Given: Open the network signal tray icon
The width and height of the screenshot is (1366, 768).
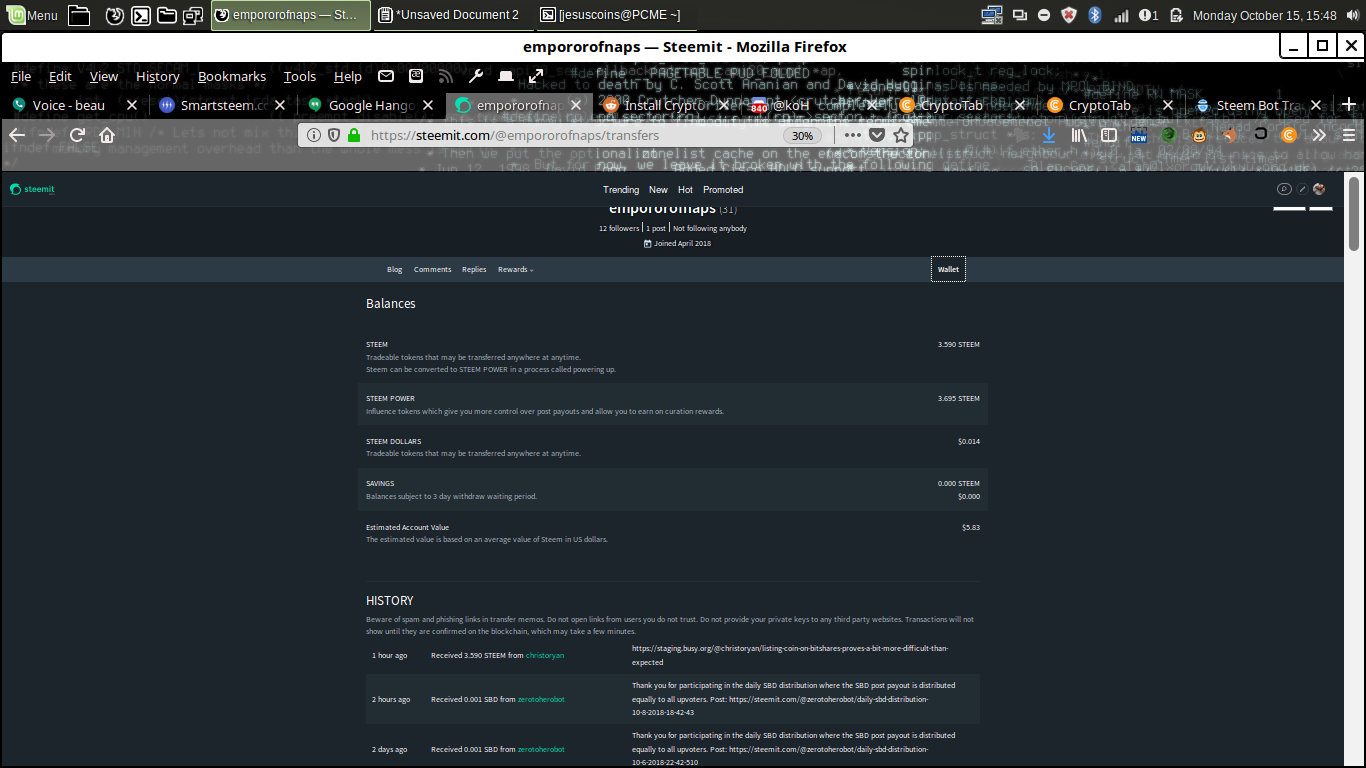Looking at the screenshot, I should tap(1121, 15).
